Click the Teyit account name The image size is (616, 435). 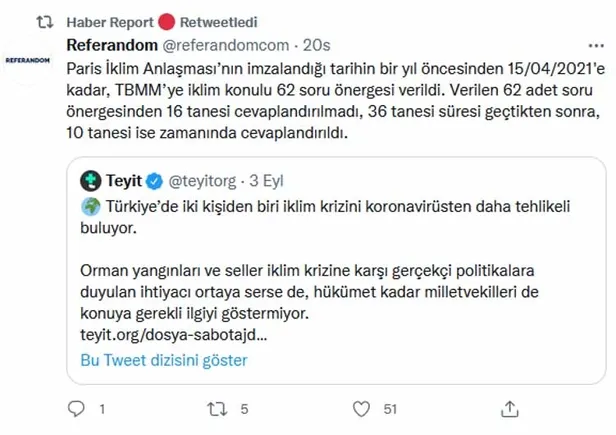(125, 183)
